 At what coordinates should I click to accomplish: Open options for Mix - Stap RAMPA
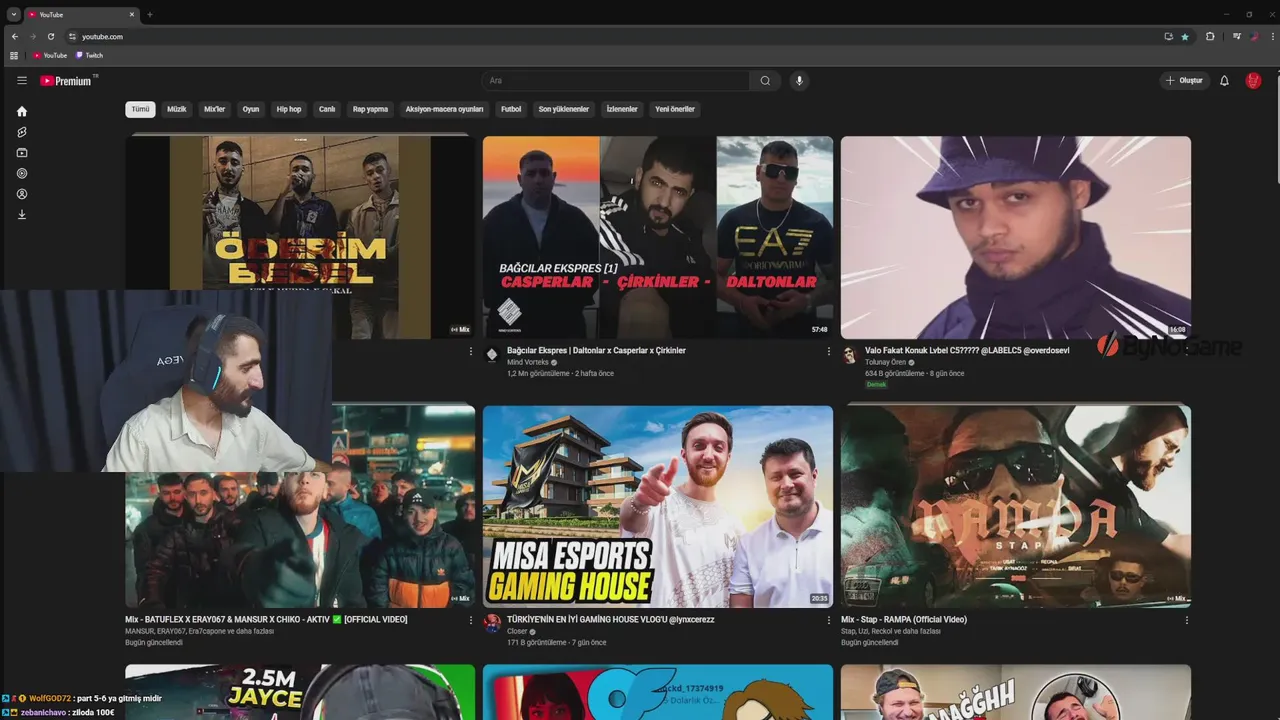coord(1186,620)
